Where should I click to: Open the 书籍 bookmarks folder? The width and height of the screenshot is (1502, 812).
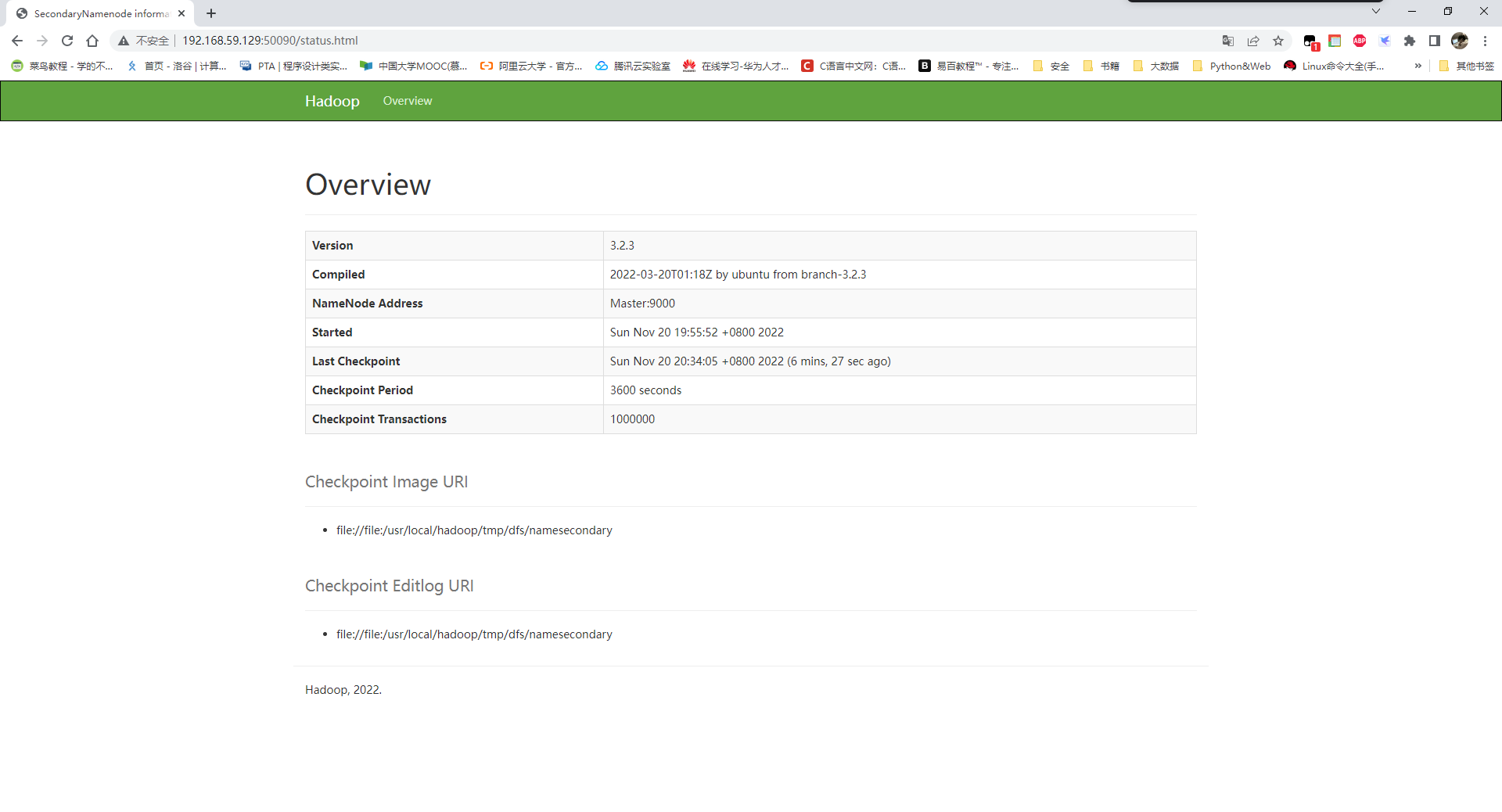tap(1101, 66)
